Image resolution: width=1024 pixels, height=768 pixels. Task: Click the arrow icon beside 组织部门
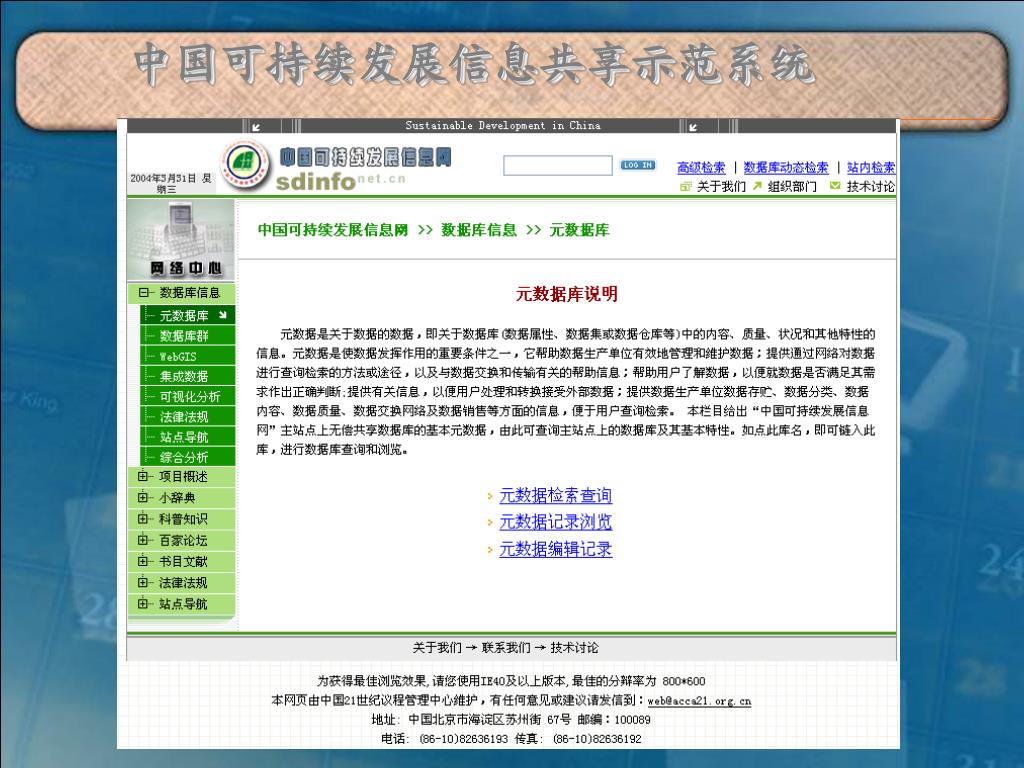[x=758, y=186]
